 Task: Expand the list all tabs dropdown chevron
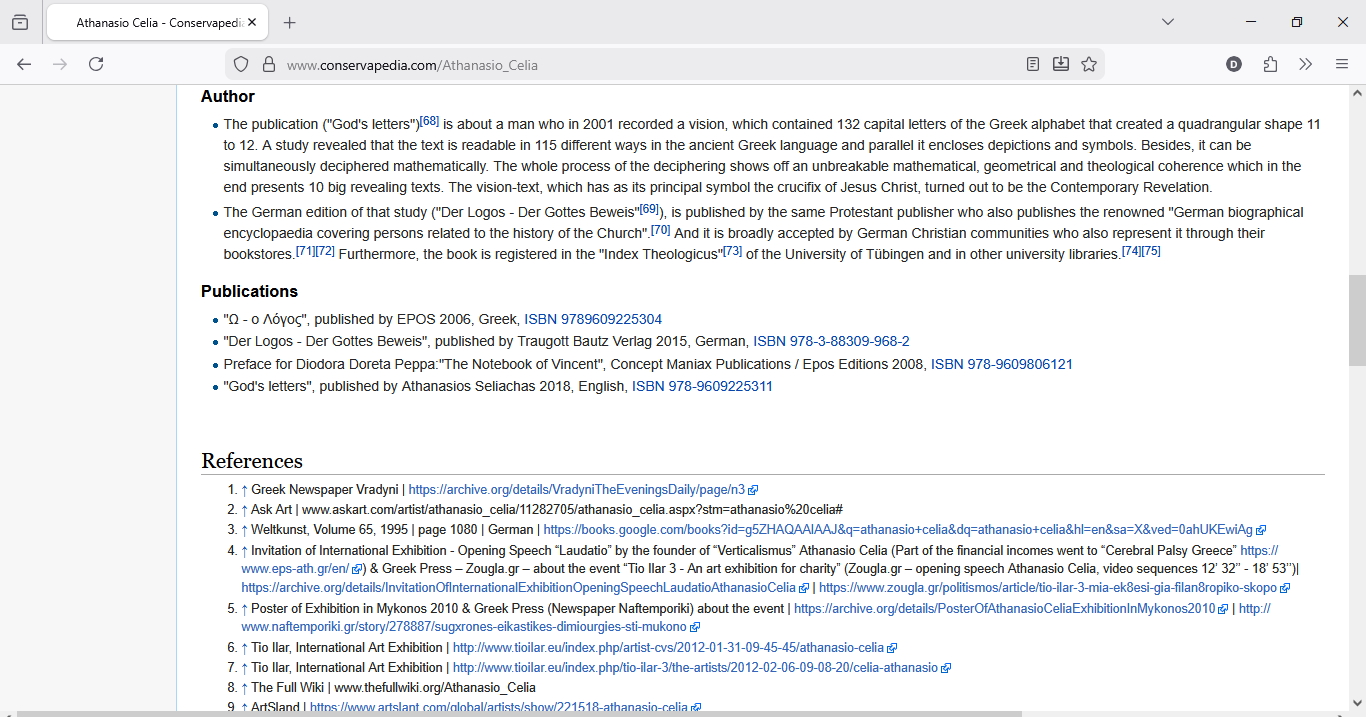click(x=1167, y=22)
